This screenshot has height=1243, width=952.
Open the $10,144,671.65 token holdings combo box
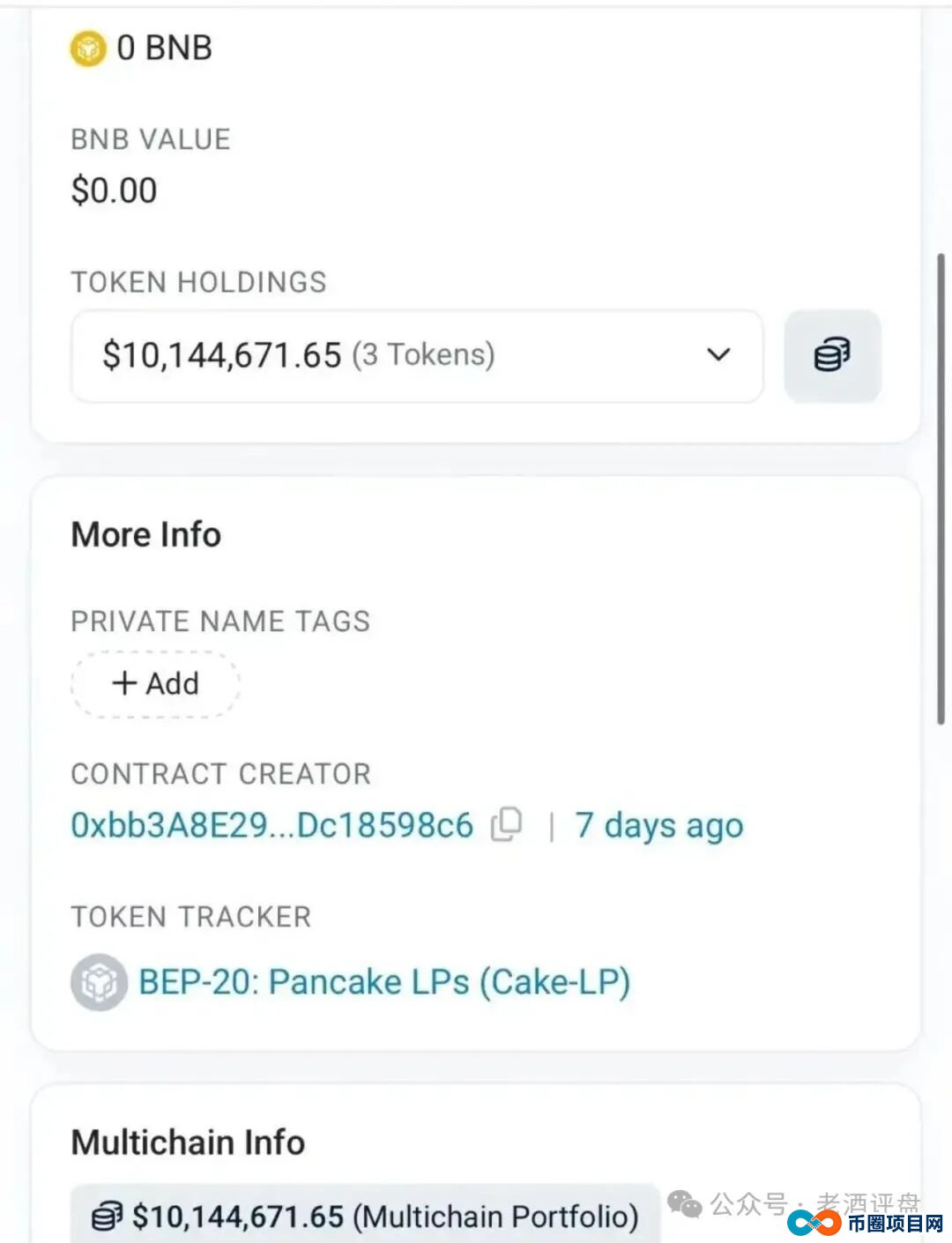[417, 356]
